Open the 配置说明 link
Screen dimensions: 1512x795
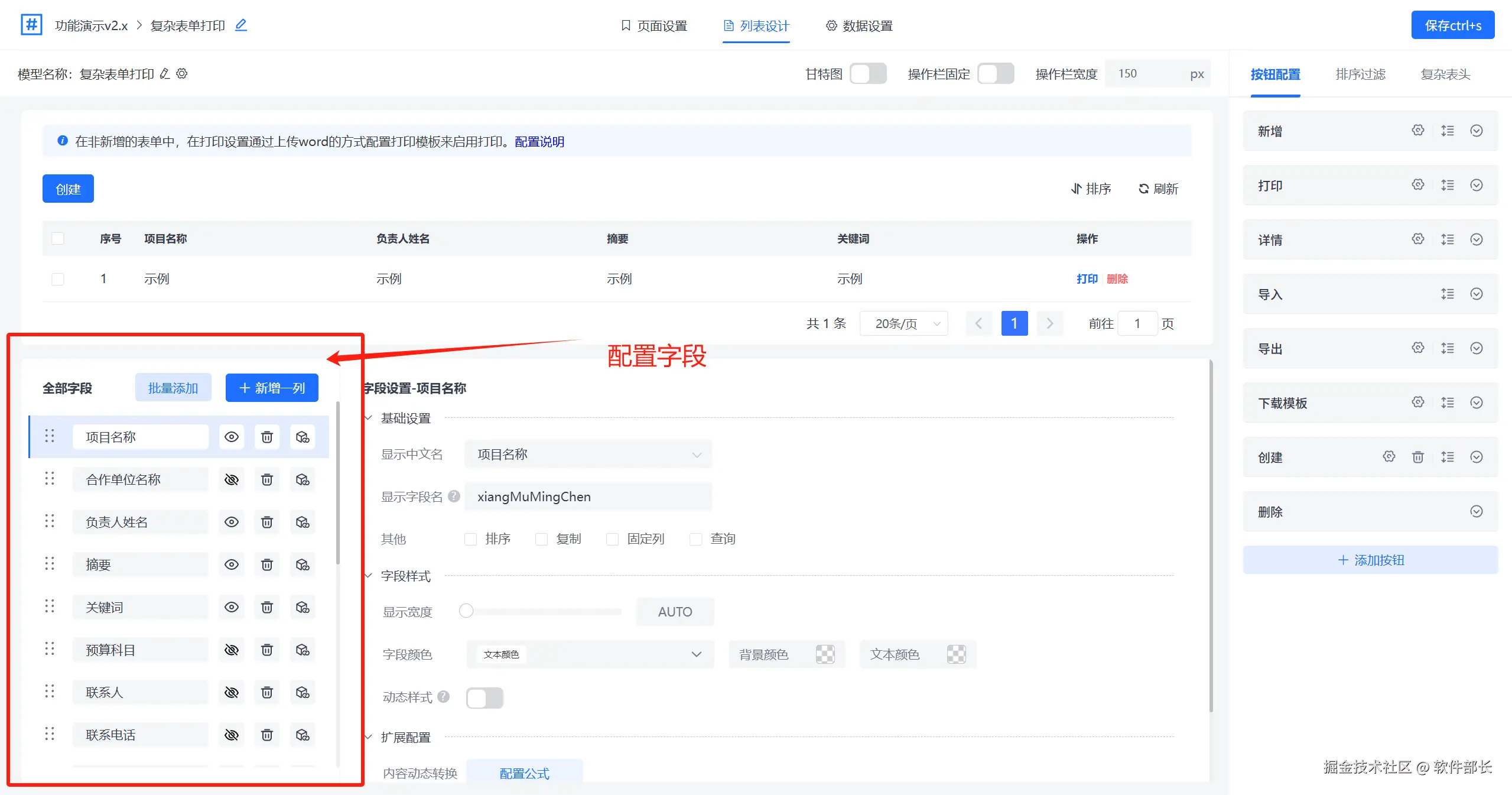click(539, 142)
